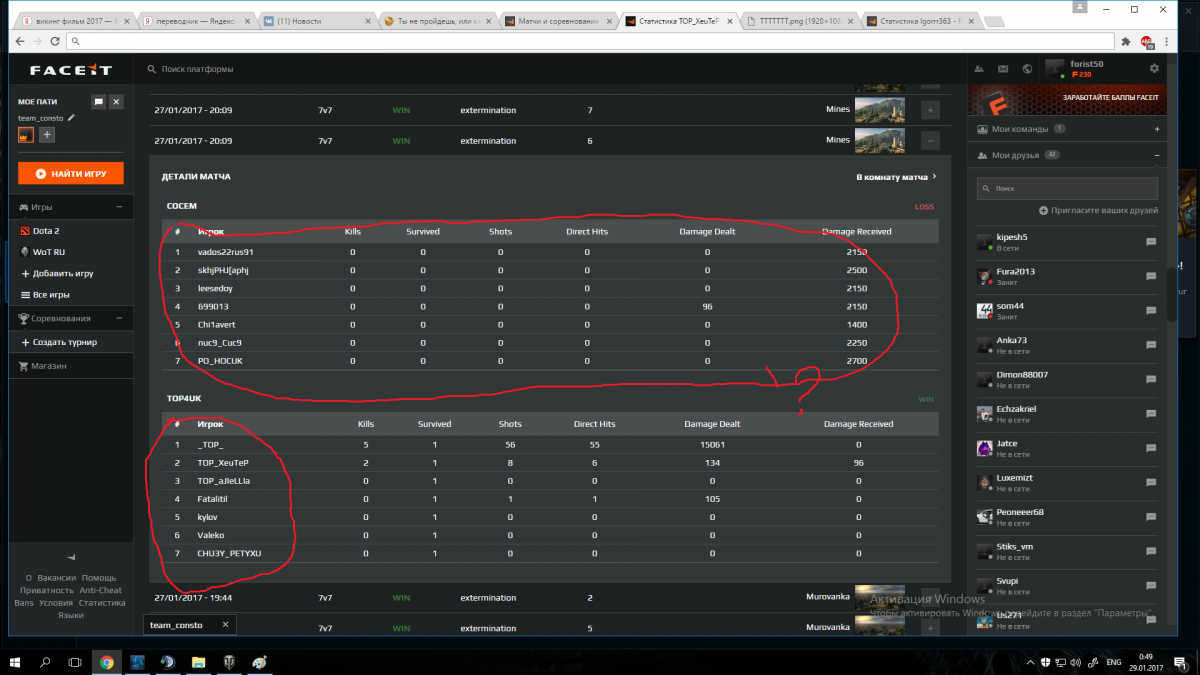Edit the team_consto party name with pencil
This screenshot has width=1200, height=675.
pyautogui.click(x=71, y=118)
